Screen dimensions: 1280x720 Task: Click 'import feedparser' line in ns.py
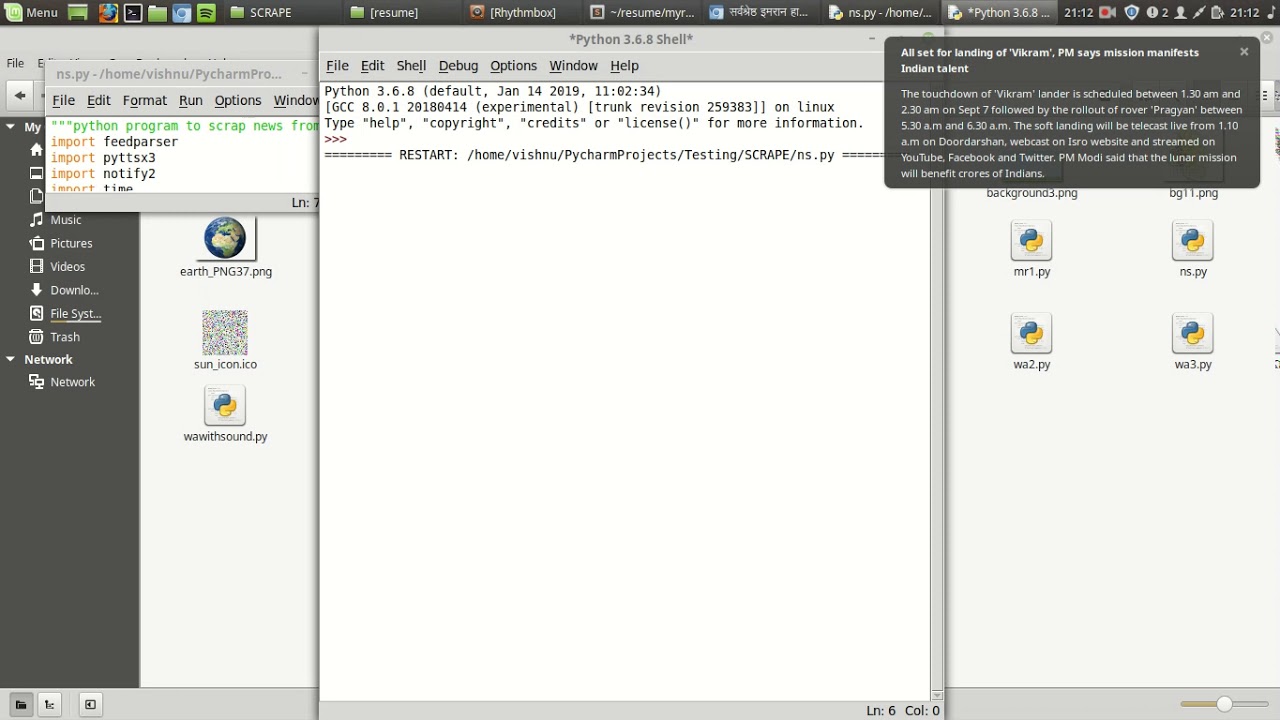coord(114,142)
